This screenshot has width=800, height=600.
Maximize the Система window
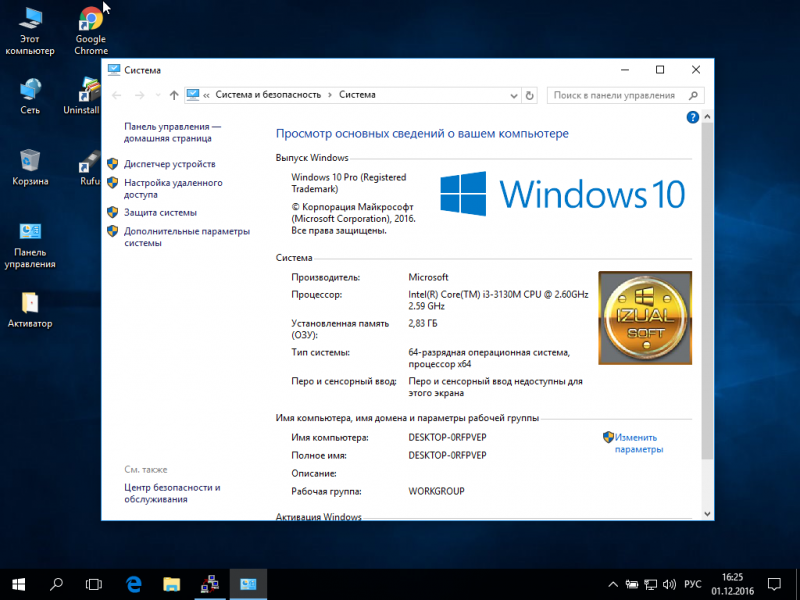(x=660, y=70)
